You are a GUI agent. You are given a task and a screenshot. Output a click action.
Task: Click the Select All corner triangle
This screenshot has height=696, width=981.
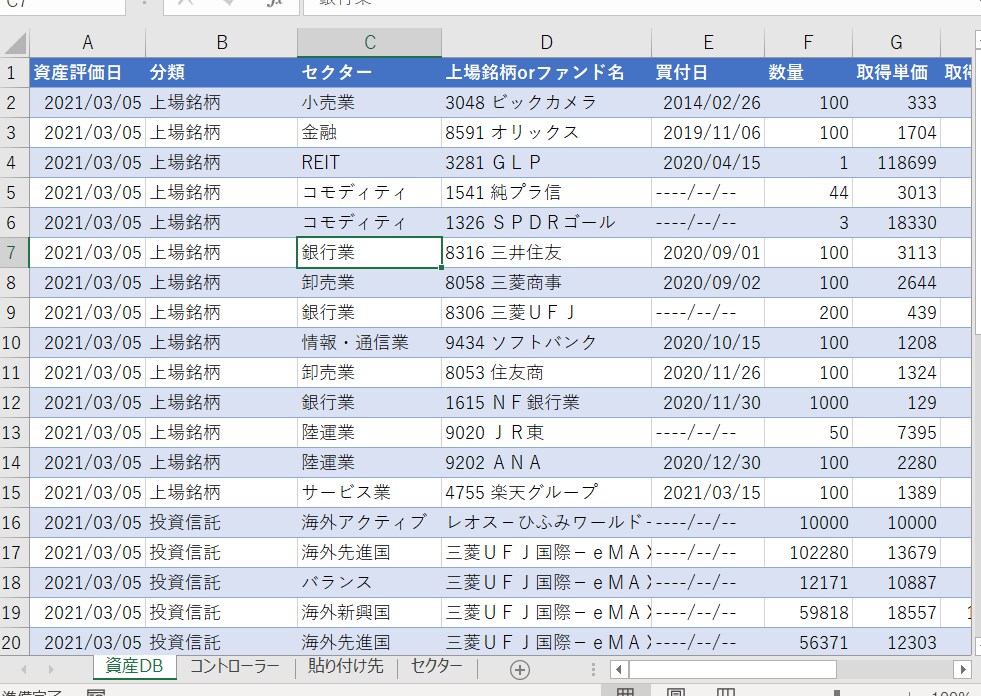click(x=15, y=43)
